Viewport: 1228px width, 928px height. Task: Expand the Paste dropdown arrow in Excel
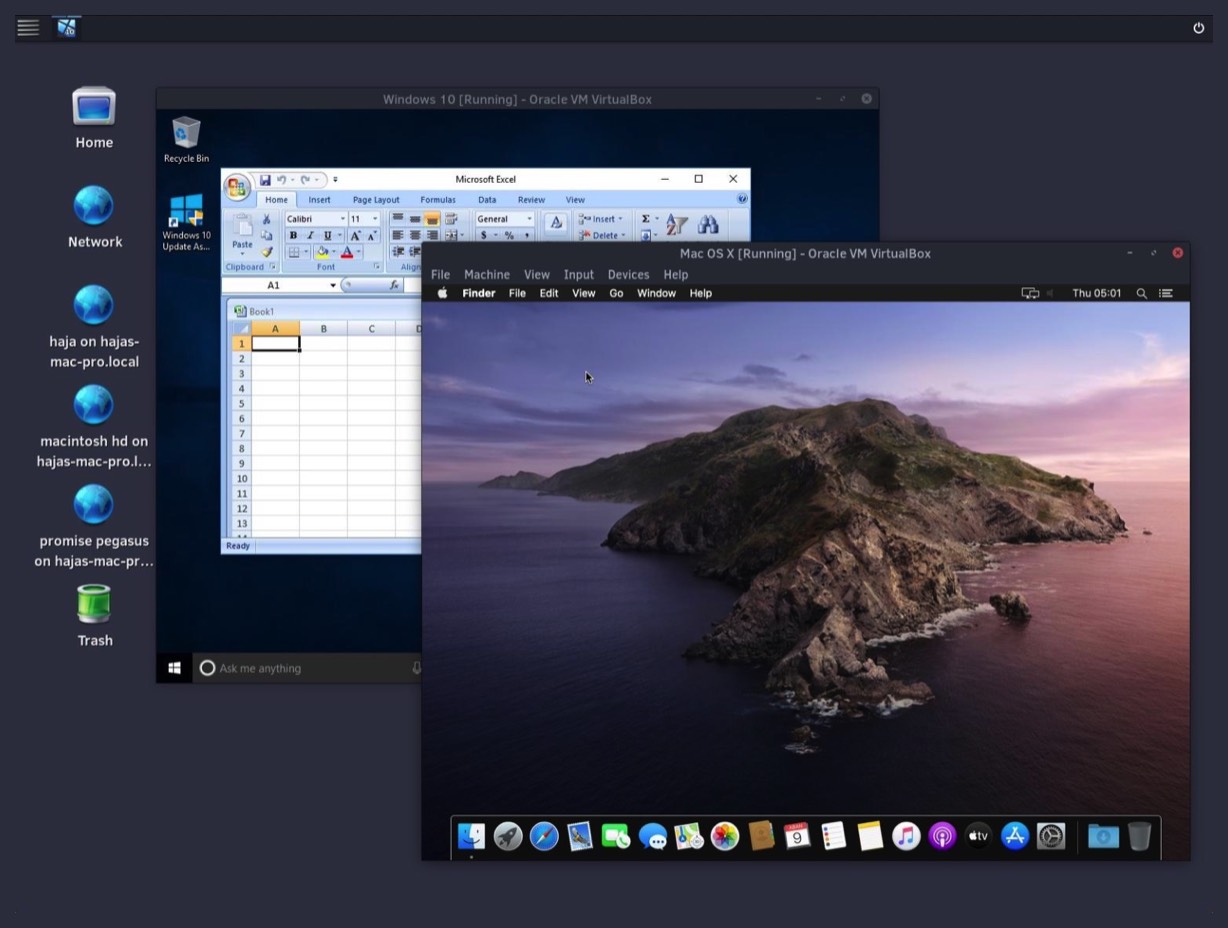pyautogui.click(x=242, y=254)
